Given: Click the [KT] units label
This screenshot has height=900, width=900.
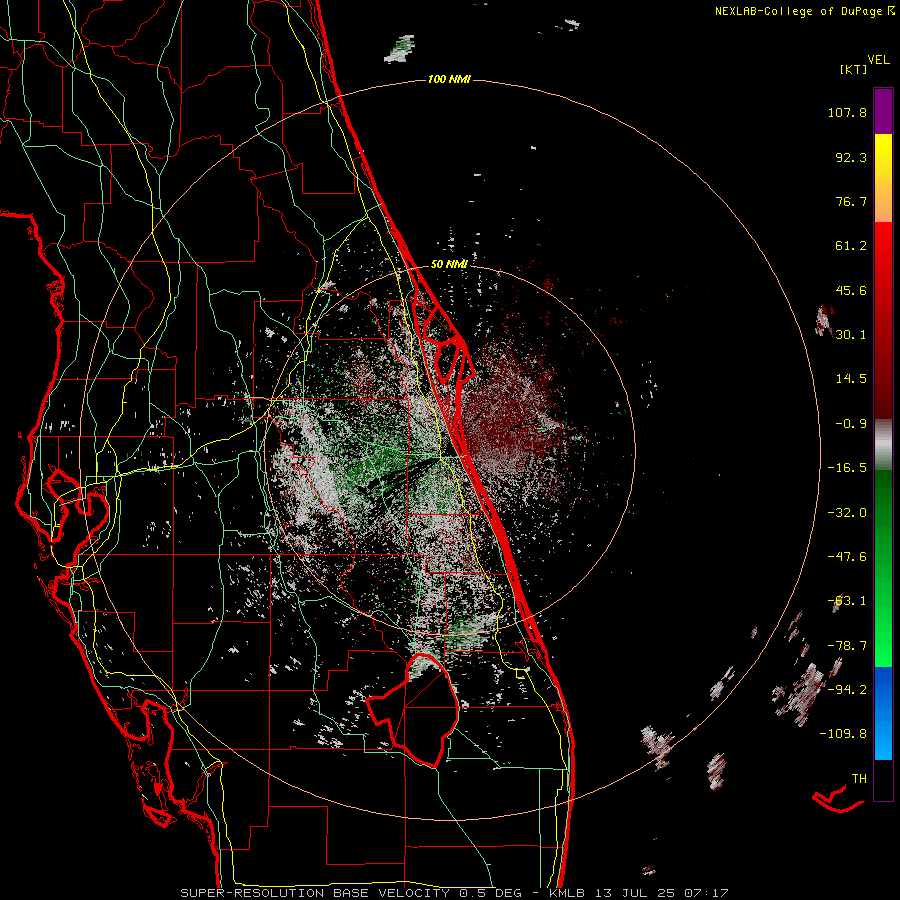Looking at the screenshot, I should 853,69.
